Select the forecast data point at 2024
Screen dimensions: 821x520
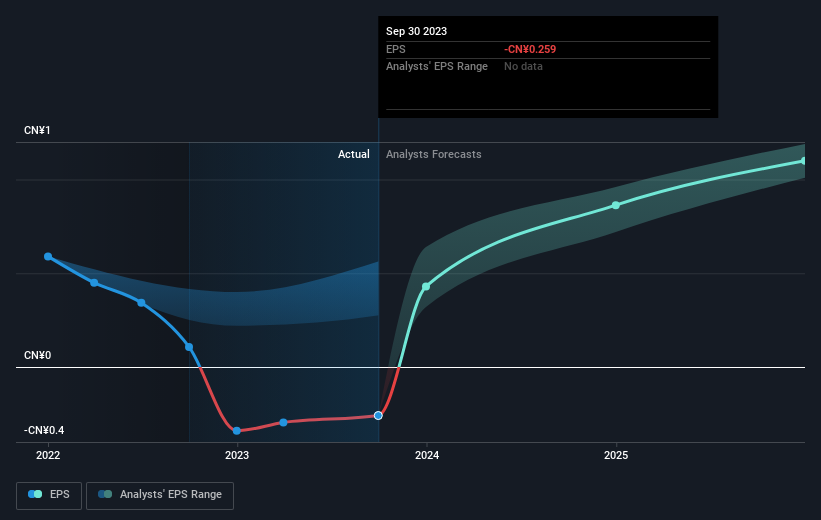(426, 286)
